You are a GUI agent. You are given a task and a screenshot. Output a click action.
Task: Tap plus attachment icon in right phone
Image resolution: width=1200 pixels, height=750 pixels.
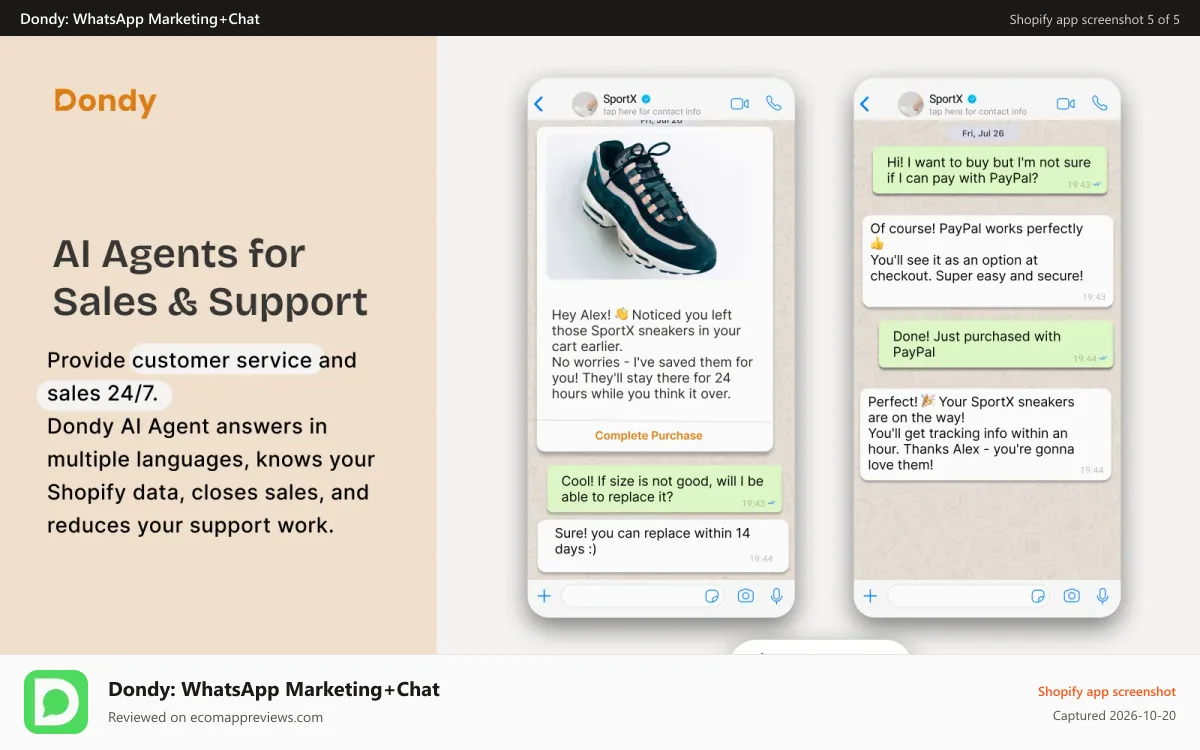(x=870, y=596)
